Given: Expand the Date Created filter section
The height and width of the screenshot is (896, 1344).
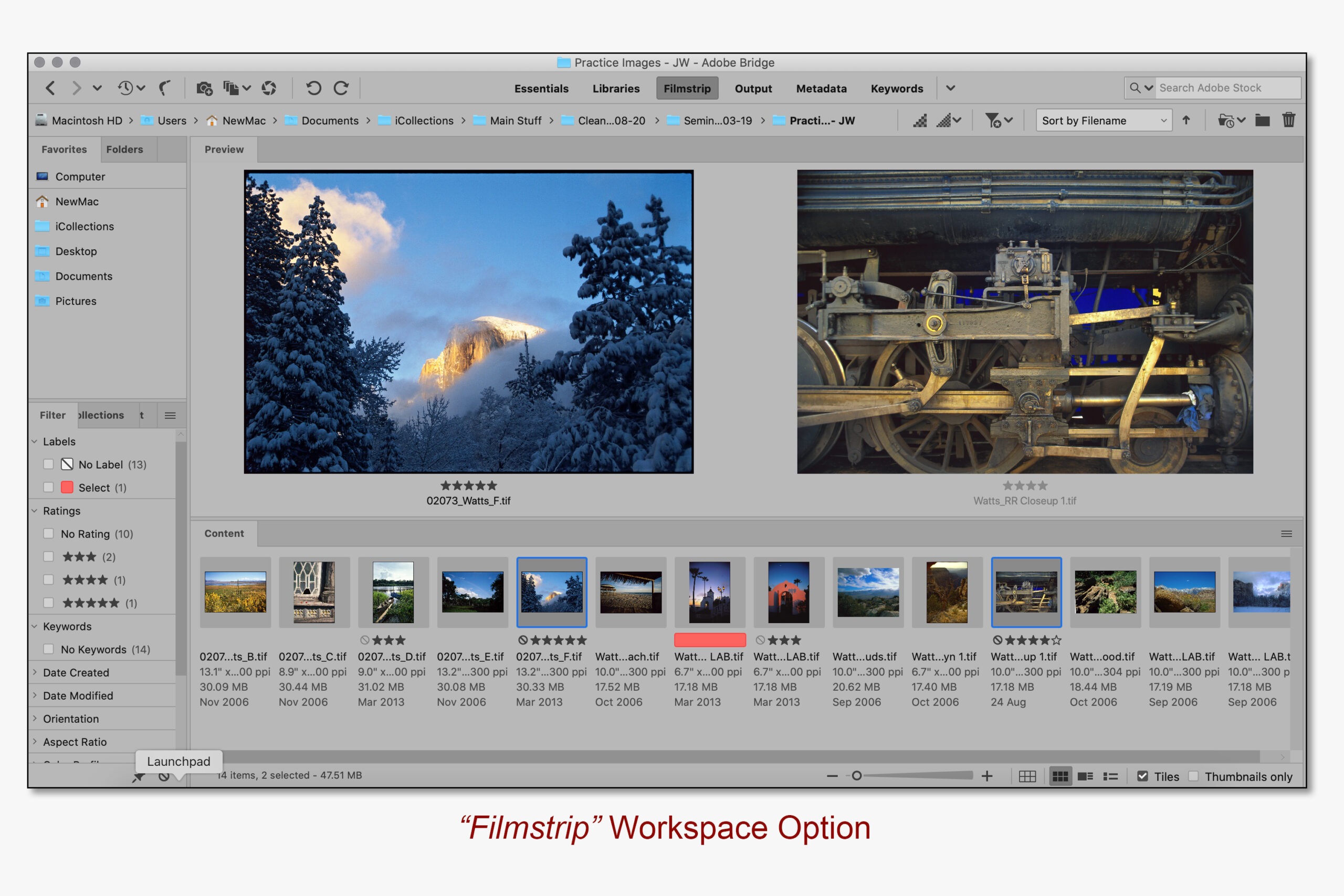Looking at the screenshot, I should tap(35, 672).
